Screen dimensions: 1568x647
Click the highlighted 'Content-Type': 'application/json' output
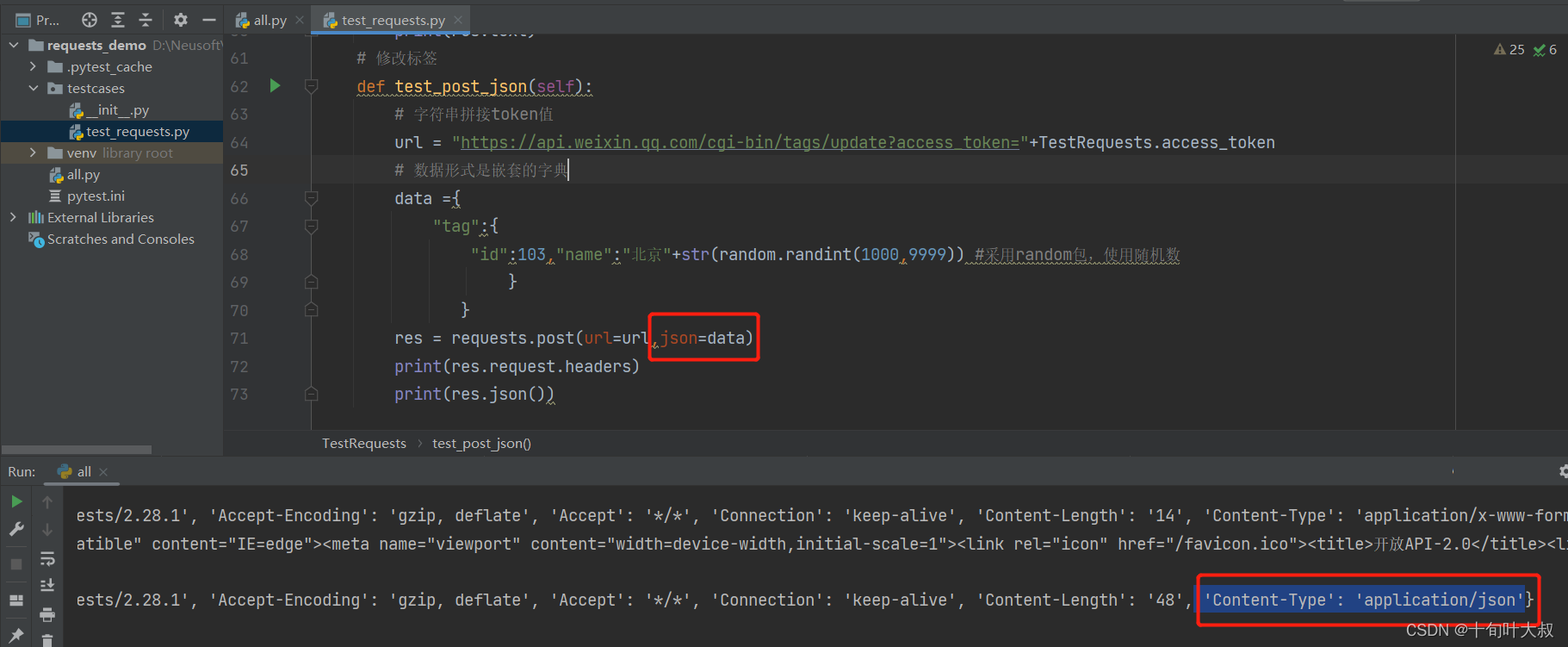point(1364,600)
